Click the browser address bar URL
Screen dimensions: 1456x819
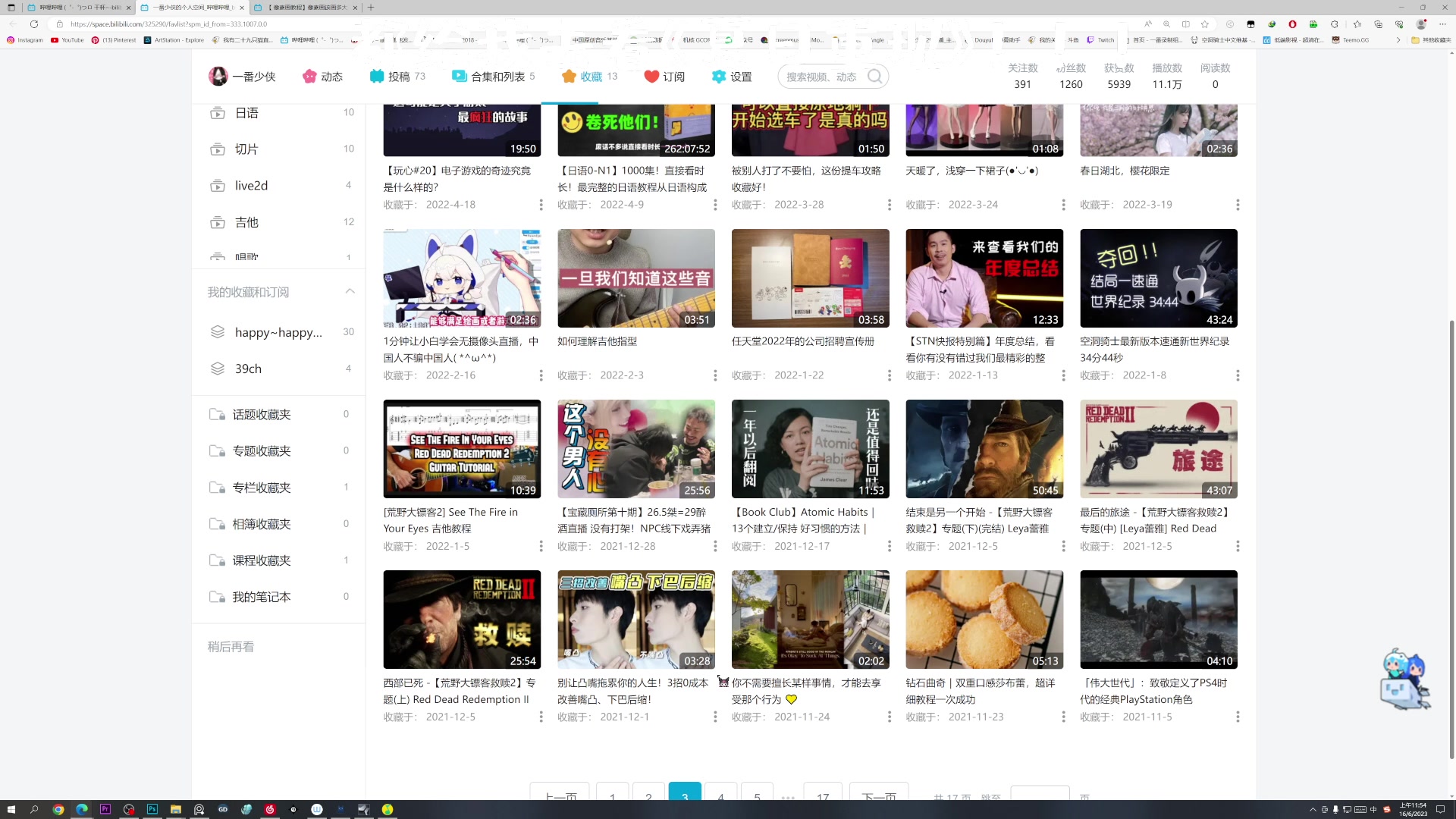(168, 24)
